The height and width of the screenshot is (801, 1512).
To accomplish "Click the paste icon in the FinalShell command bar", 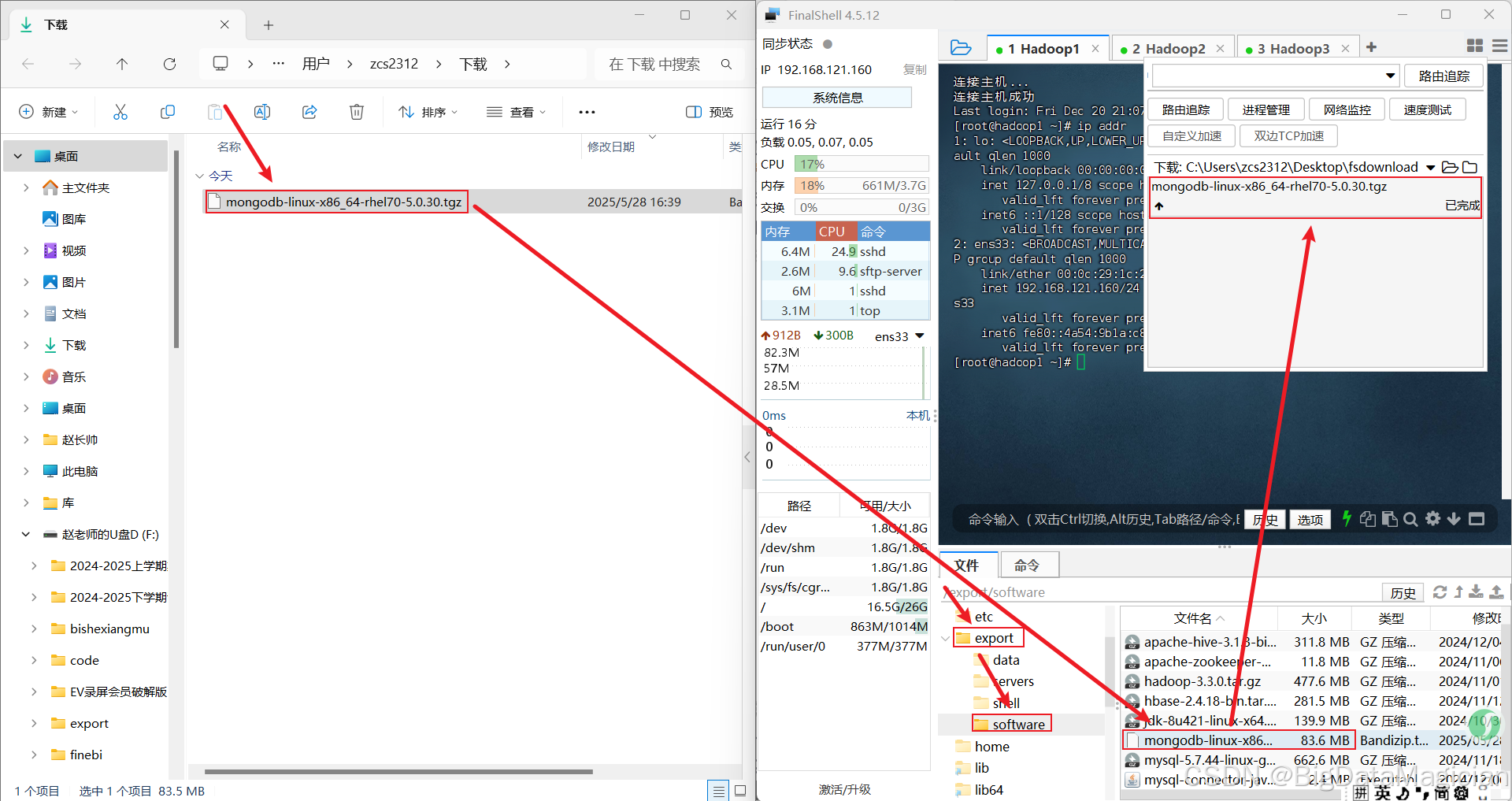I will 1390,518.
